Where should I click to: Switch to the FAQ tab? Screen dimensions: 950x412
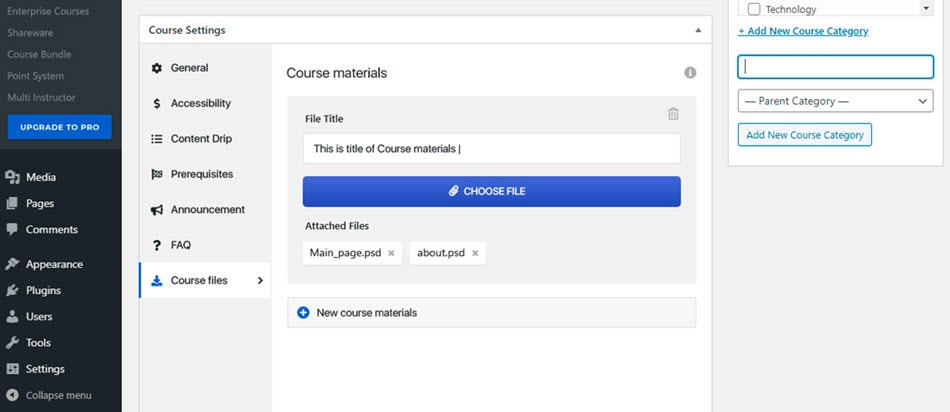(x=205, y=245)
